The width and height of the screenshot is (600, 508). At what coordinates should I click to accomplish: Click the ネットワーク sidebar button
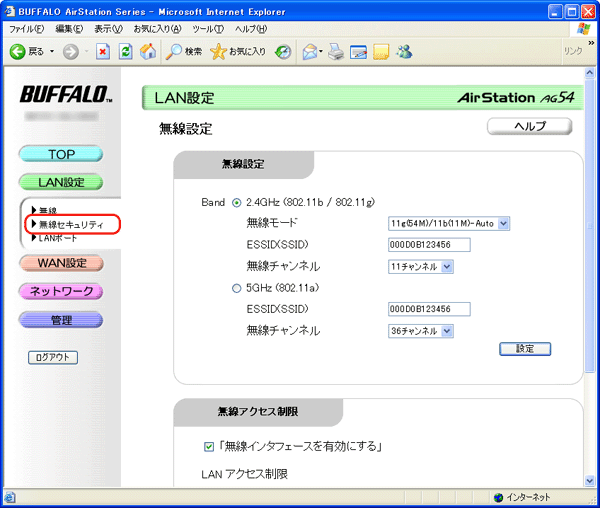[x=61, y=291]
